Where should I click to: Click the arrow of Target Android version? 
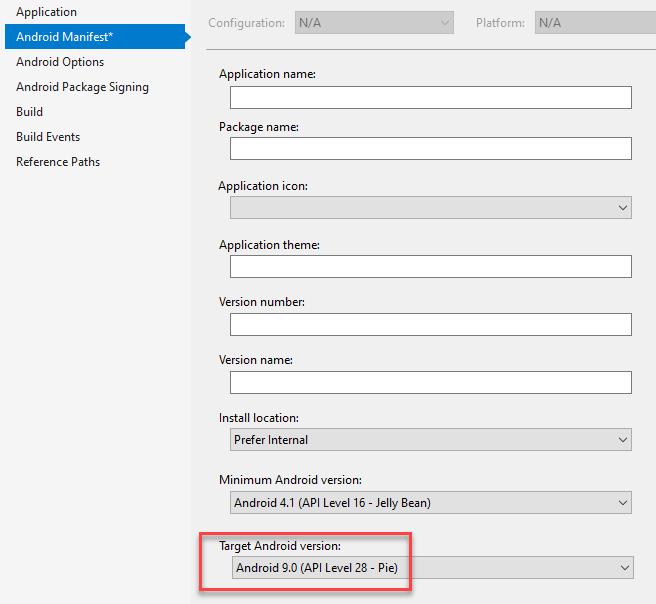[625, 568]
